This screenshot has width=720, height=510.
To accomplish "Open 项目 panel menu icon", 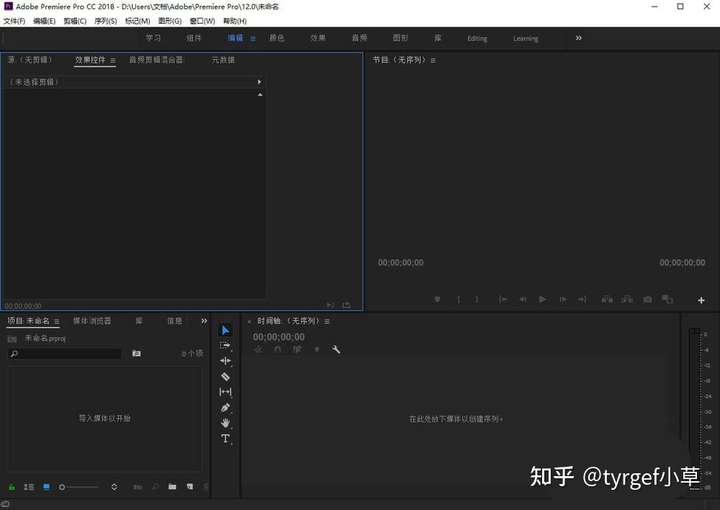I will click(57, 321).
